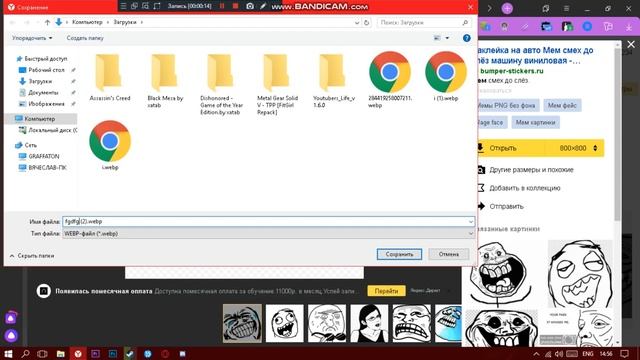Click the Отмена button

[x=449, y=254]
